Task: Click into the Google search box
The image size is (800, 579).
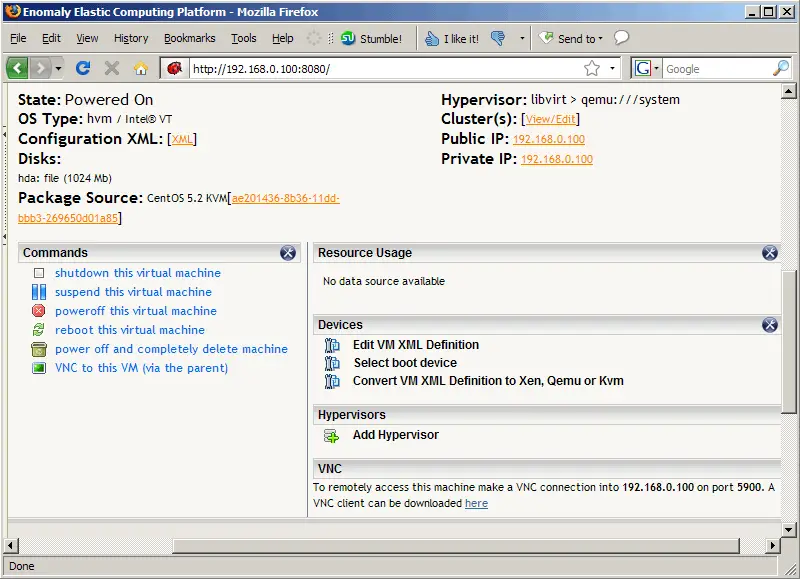Action: coord(717,68)
